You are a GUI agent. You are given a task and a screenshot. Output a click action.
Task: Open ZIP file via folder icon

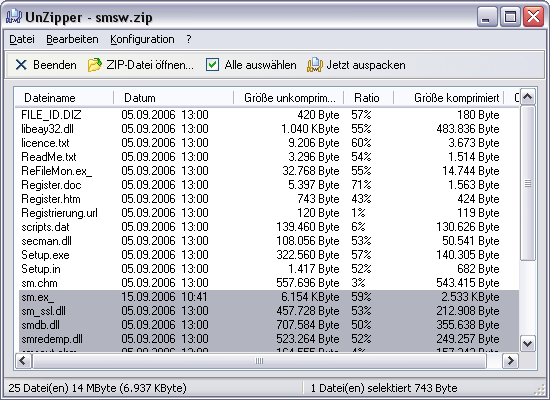point(94,65)
